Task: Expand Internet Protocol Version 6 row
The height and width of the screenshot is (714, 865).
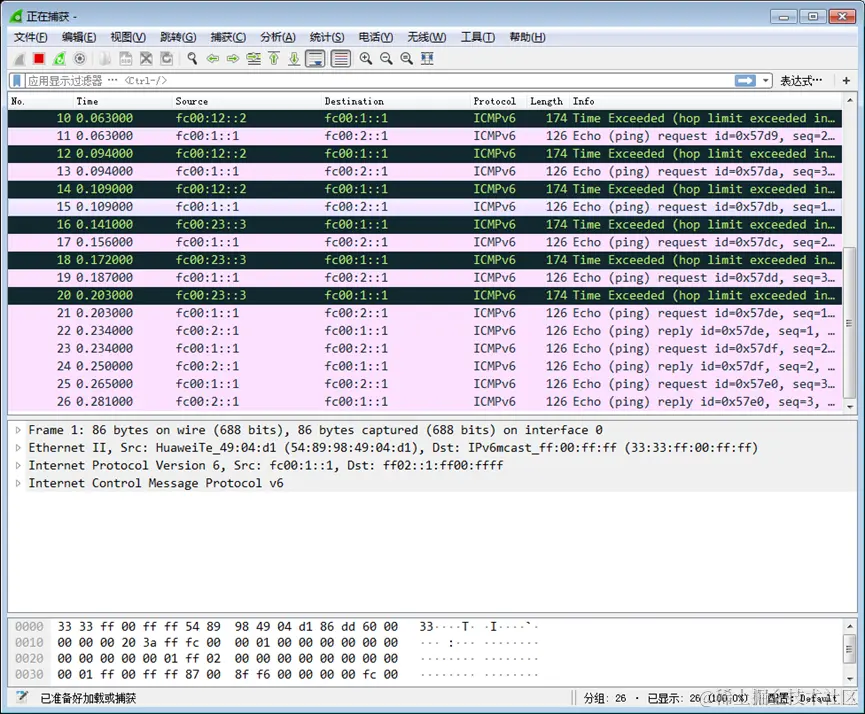Action: coord(18,465)
